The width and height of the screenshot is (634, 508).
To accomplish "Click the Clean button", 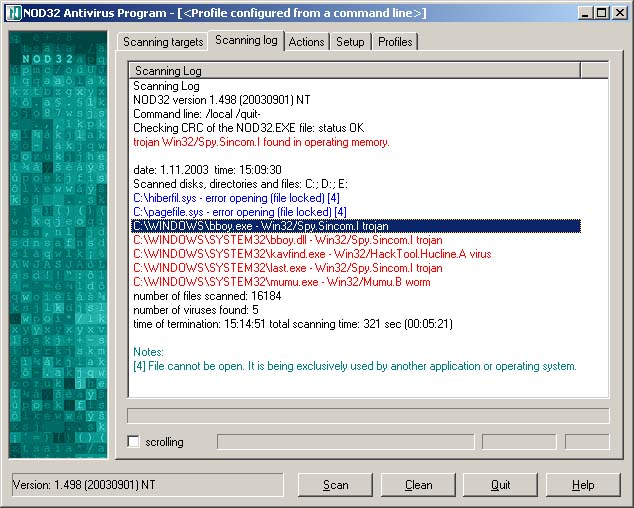I will pos(418,485).
